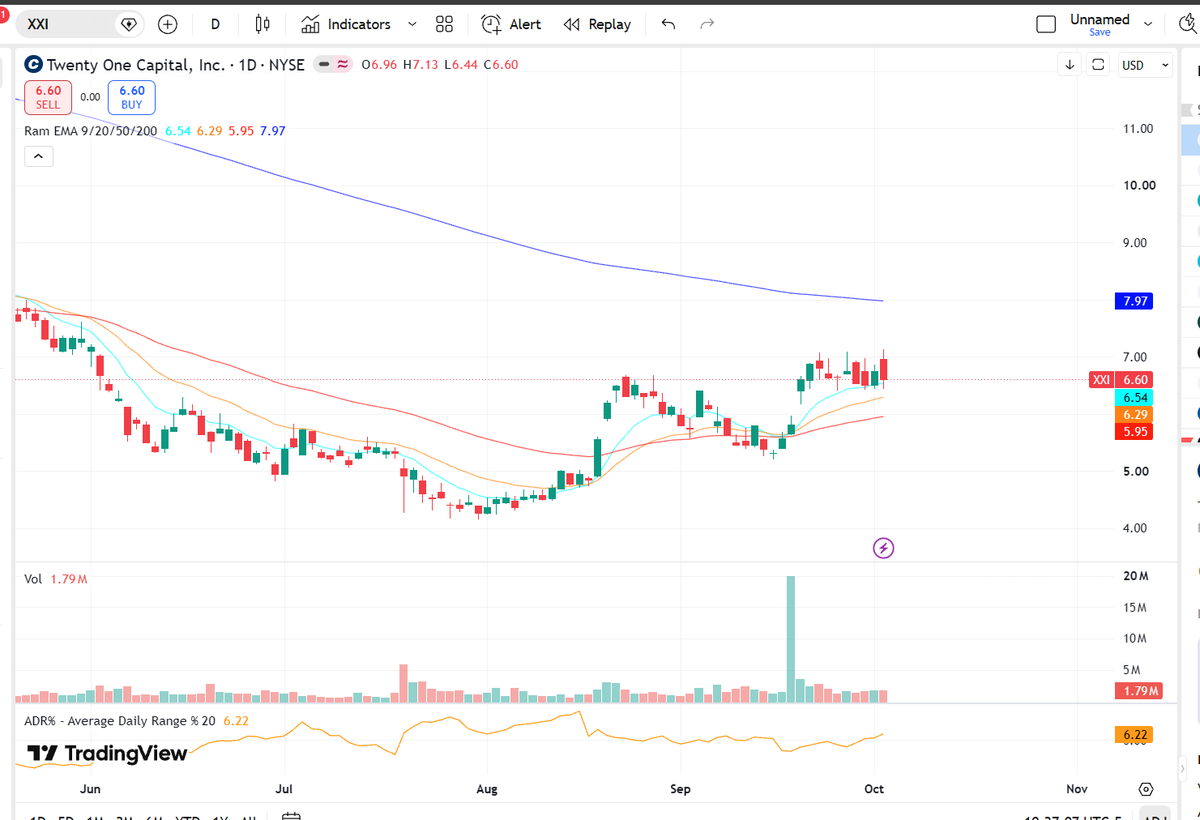
Task: Click the XXI 6.60 last price label
Action: [1121, 380]
